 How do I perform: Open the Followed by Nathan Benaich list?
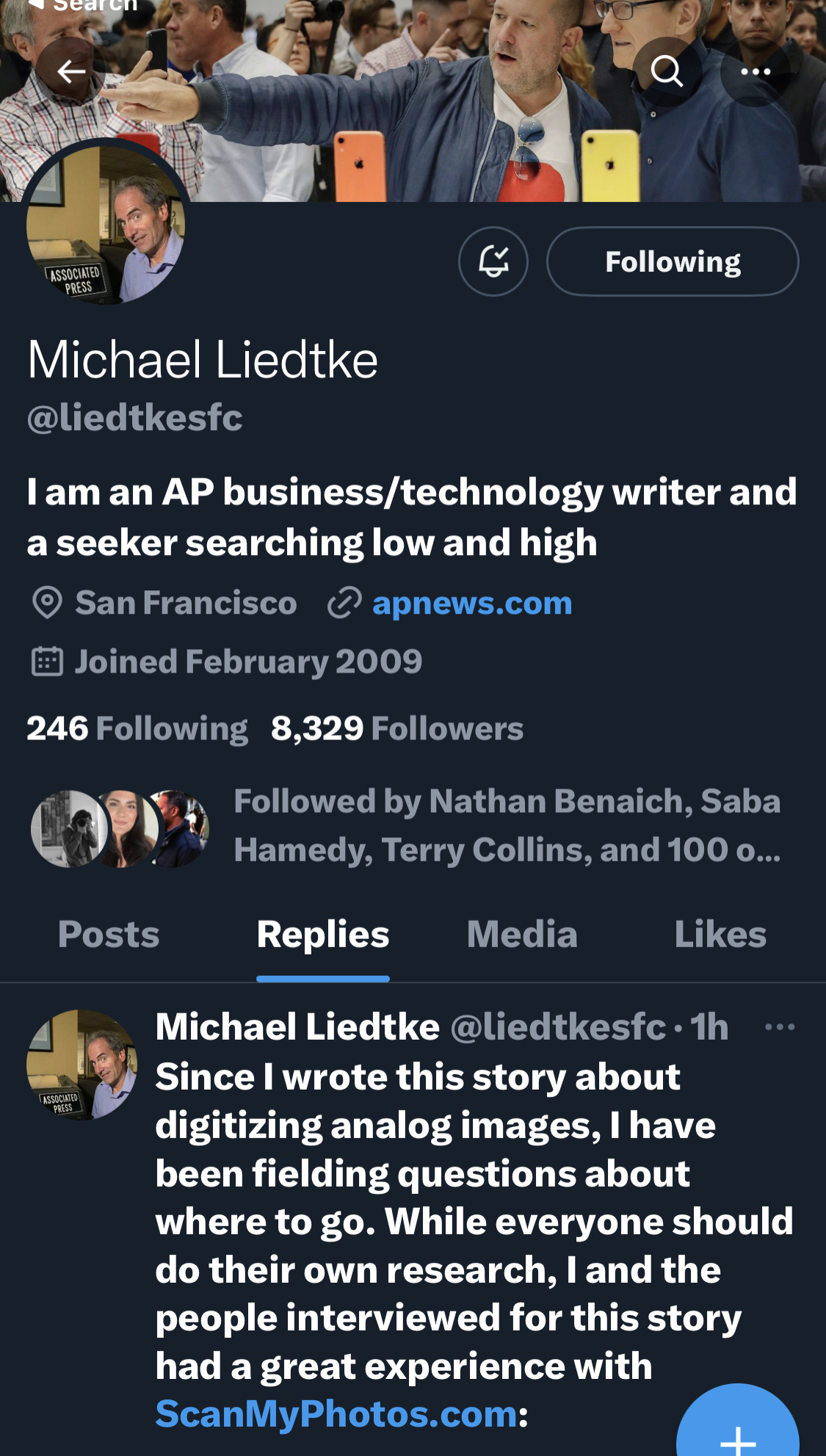tap(507, 825)
